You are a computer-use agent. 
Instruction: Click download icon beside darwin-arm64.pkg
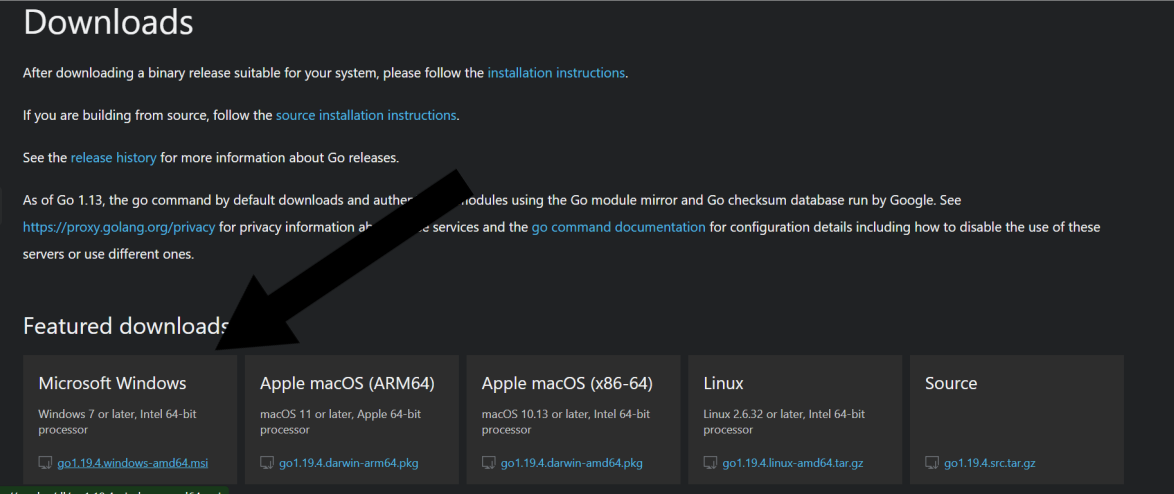(267, 463)
